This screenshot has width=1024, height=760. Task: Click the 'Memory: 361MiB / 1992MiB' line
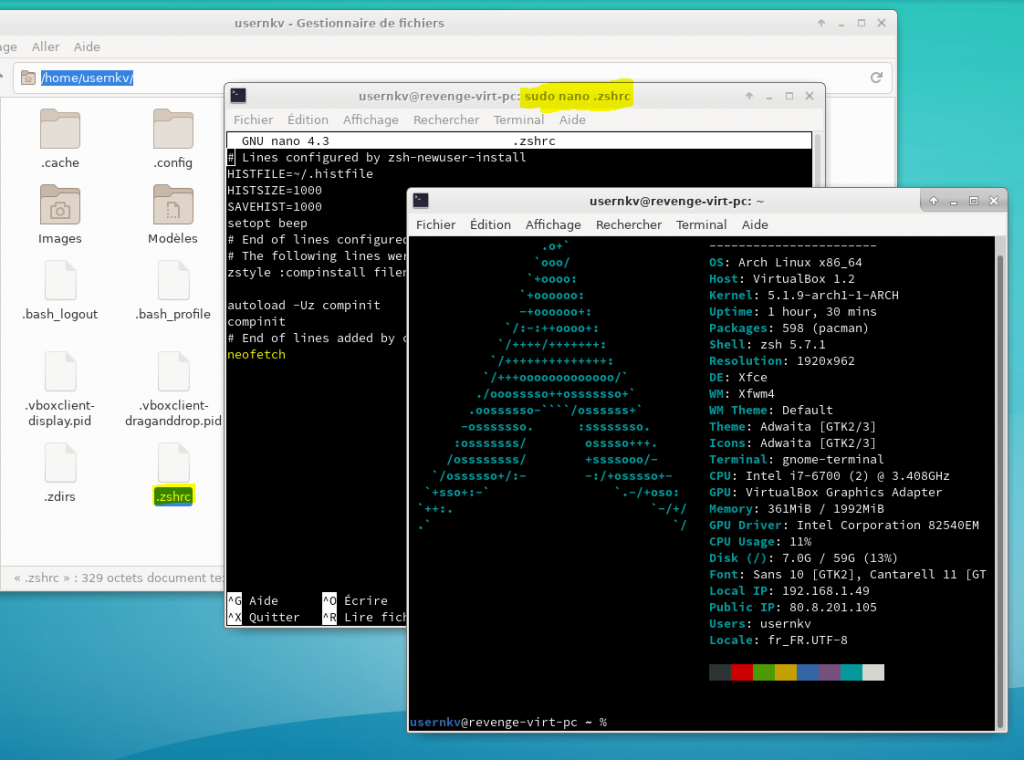pyautogui.click(x=797, y=509)
